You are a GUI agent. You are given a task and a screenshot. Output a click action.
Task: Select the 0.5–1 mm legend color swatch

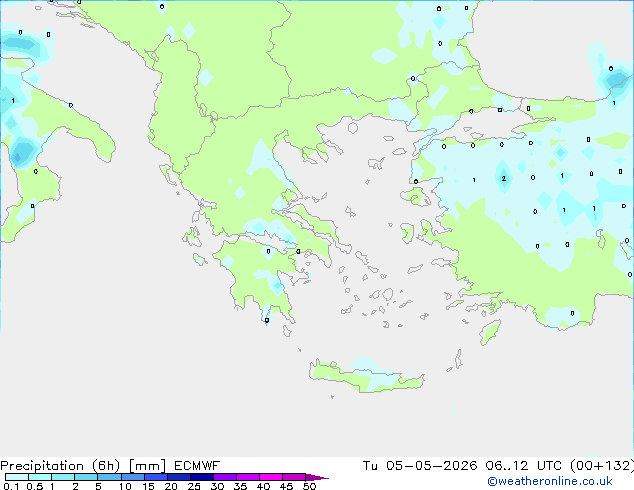pyautogui.click(x=40, y=477)
